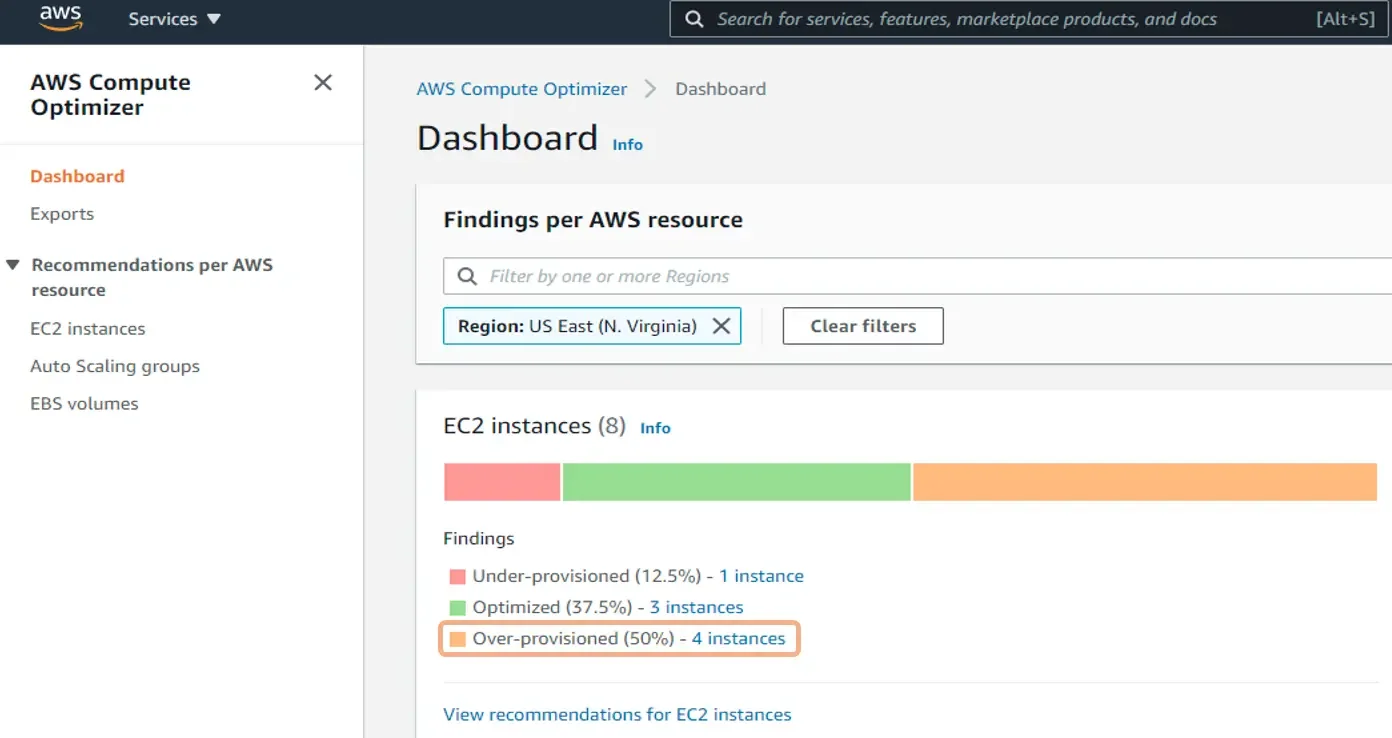Click the AWS logo in header
Image resolution: width=1392 pixels, height=738 pixels.
[x=61, y=19]
